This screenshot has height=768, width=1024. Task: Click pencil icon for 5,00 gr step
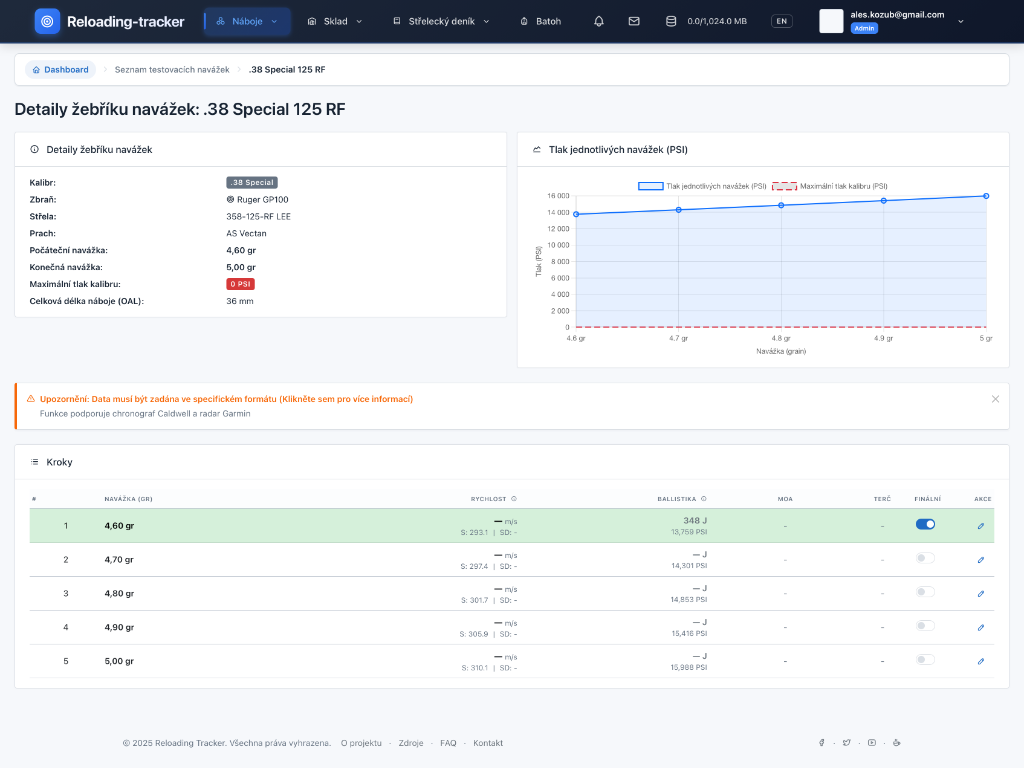click(x=980, y=661)
